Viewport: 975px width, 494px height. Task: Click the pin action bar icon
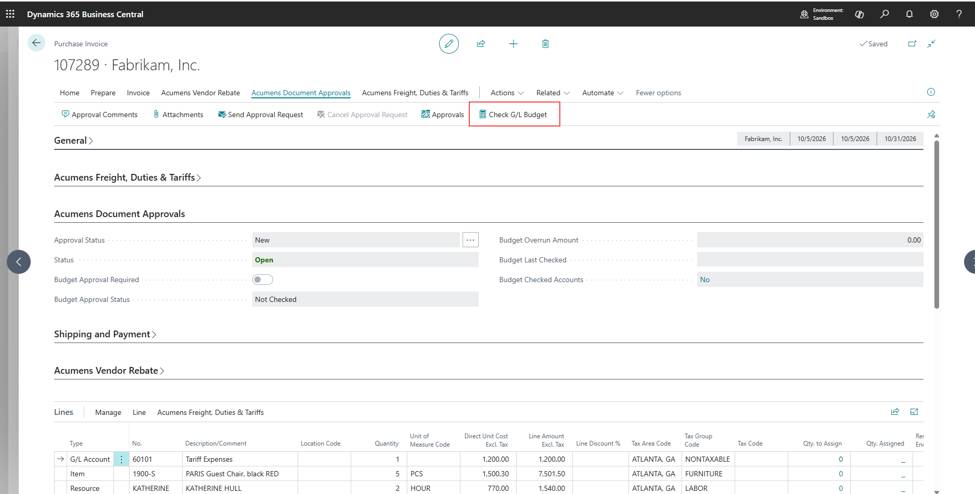[x=931, y=114]
